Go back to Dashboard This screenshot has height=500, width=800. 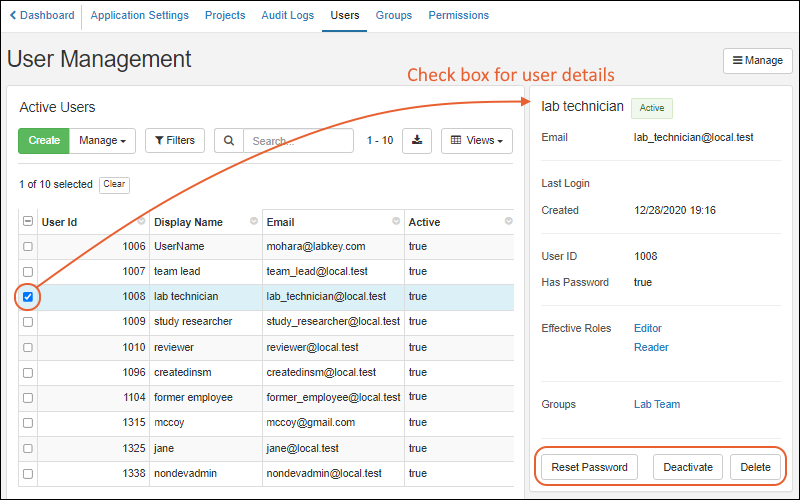click(42, 16)
